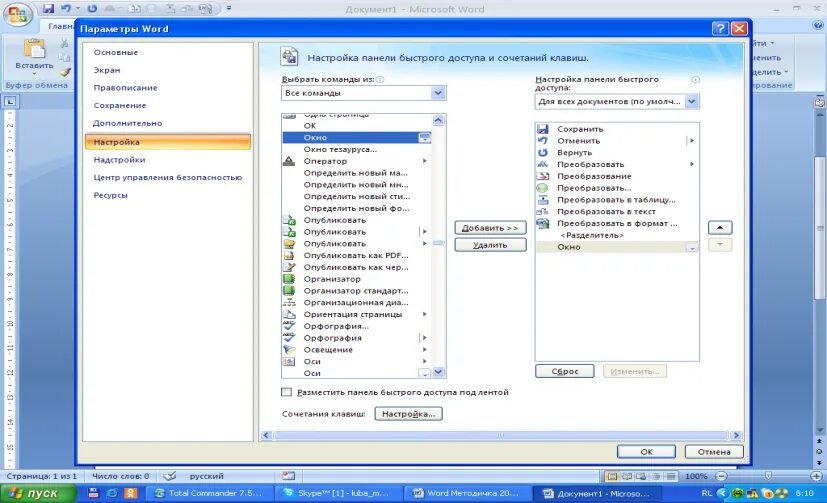Switch to Дополнительно options category
827x503 pixels.
(x=128, y=123)
